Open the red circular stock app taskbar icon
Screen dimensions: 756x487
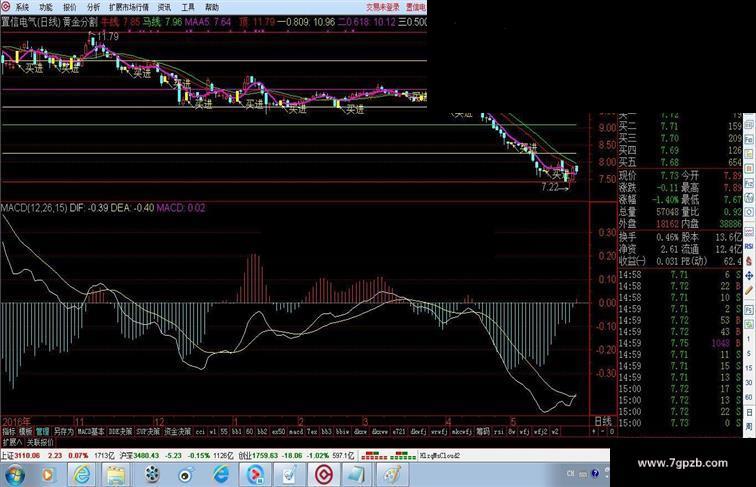click(324, 475)
